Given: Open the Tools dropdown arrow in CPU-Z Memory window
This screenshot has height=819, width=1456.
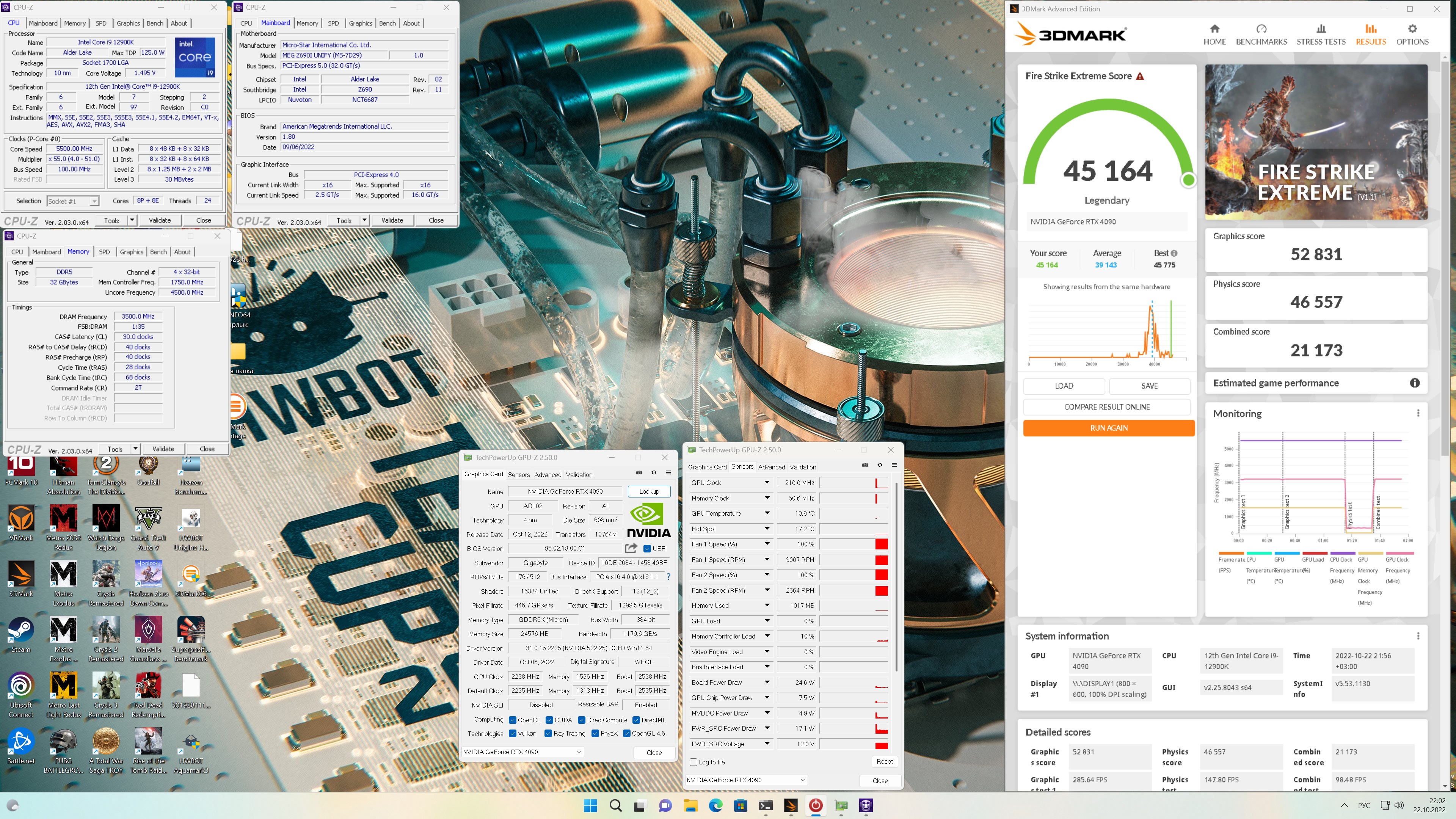Looking at the screenshot, I should click(135, 449).
